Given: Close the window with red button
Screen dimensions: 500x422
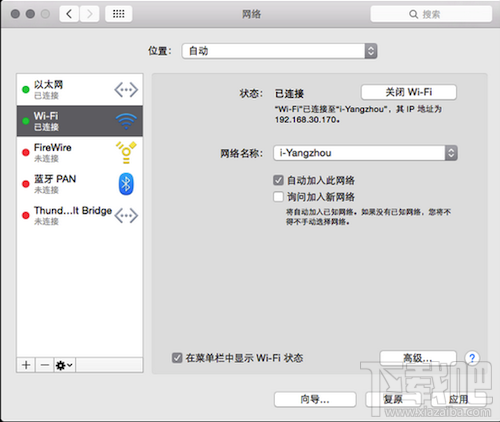Looking at the screenshot, I should (x=15, y=14).
